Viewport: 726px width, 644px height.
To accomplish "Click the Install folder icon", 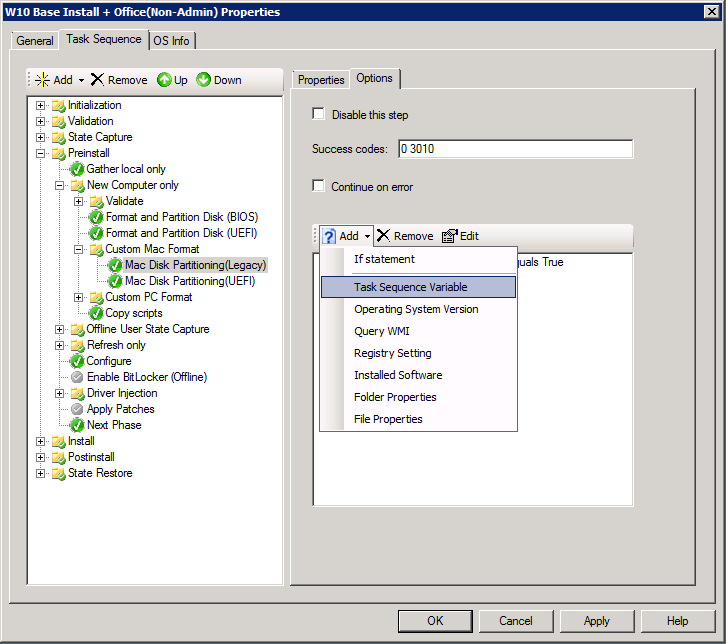I will coord(59,442).
